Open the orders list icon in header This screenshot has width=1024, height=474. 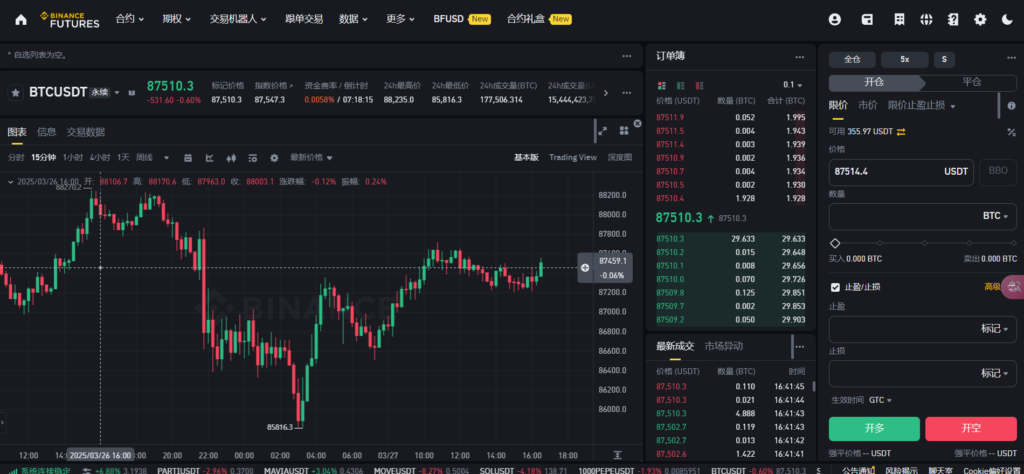point(899,20)
